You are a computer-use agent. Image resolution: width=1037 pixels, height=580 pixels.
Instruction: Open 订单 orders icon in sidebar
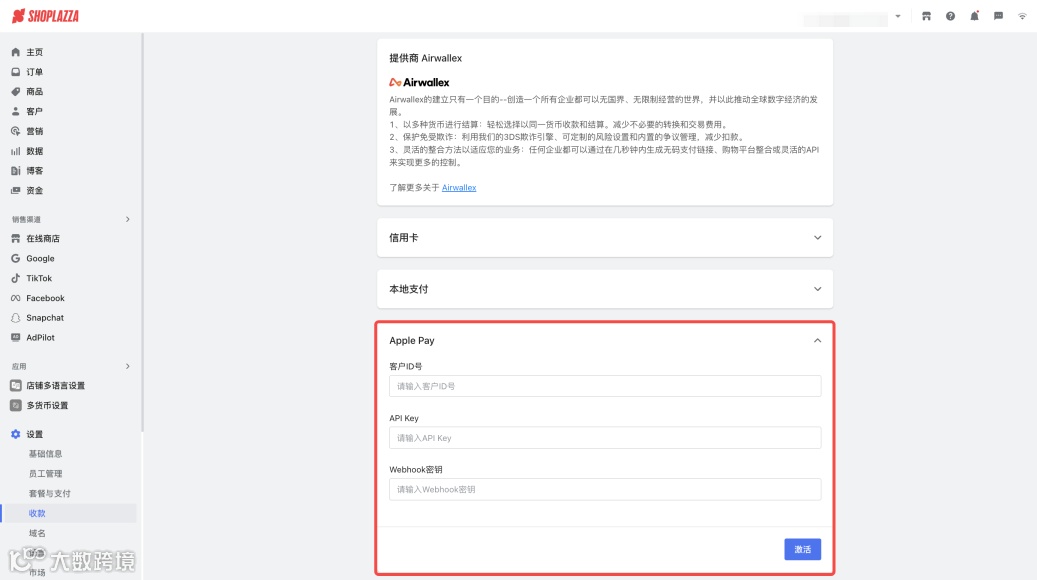click(16, 72)
